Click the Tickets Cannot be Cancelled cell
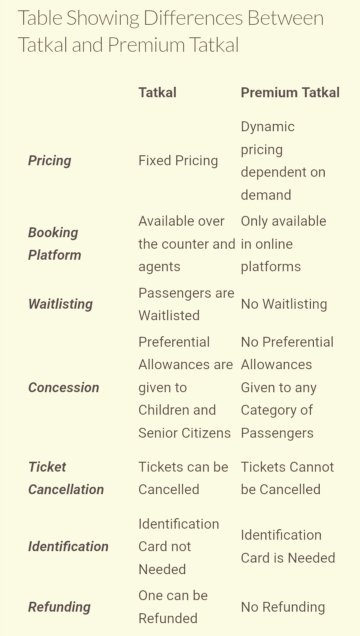360x636 pixels. coord(287,478)
